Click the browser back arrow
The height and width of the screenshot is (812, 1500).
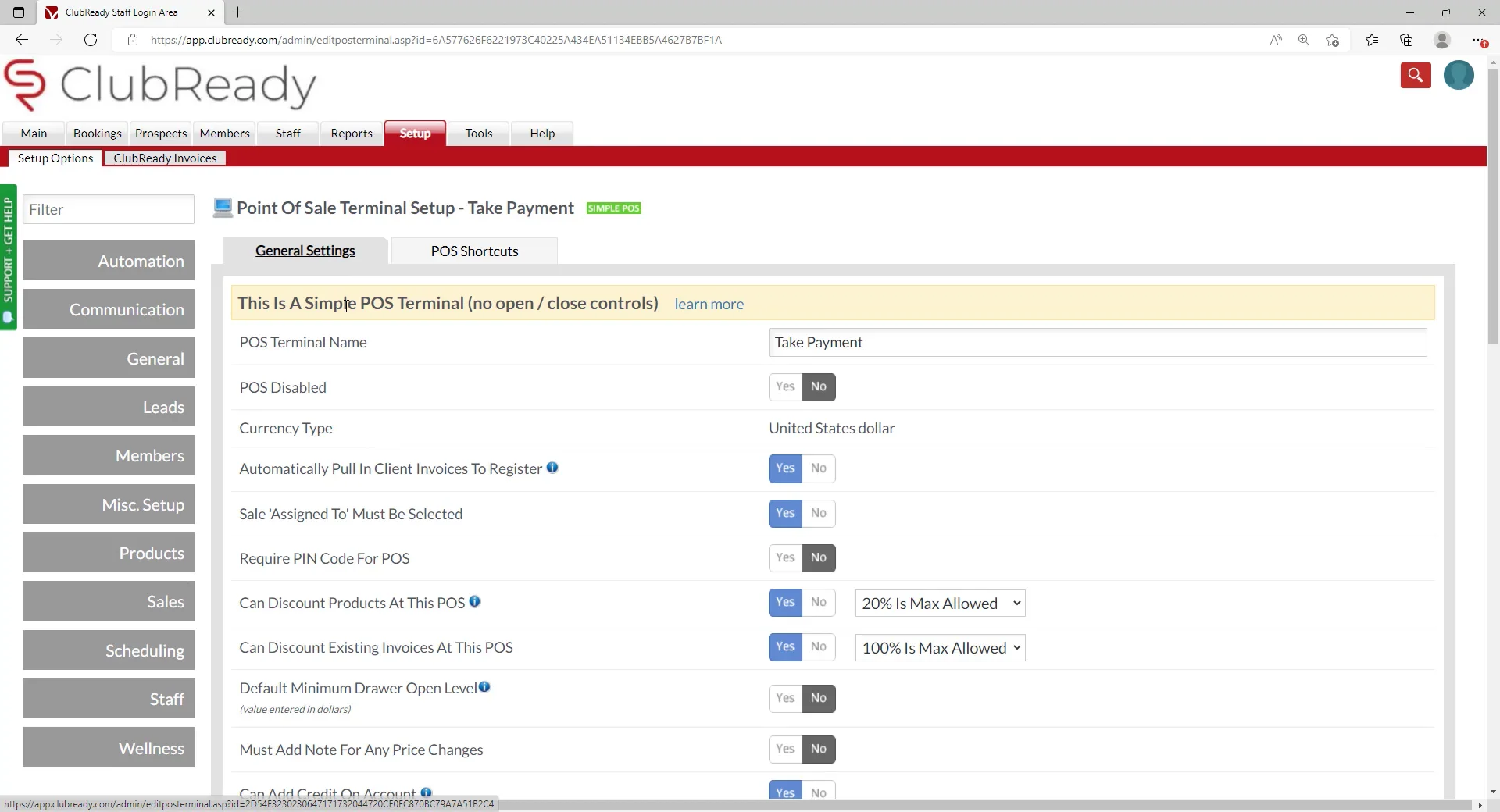click(x=22, y=40)
